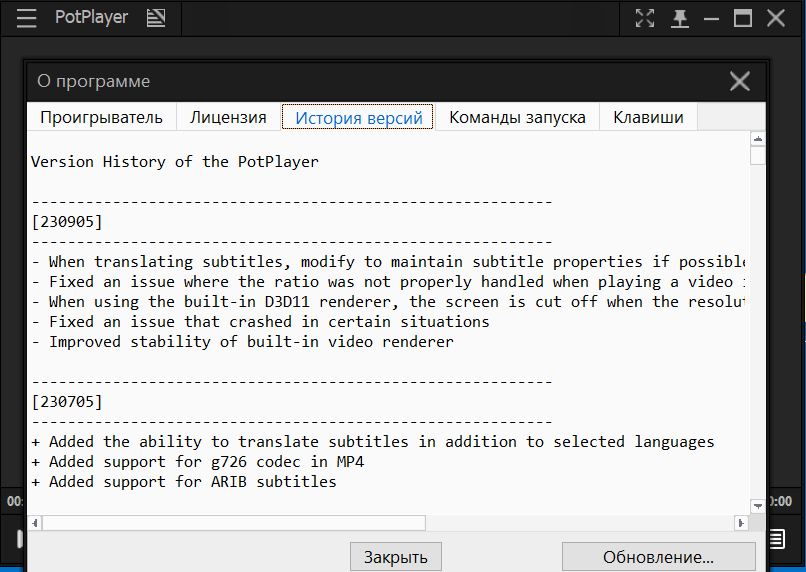Minimize the PotPlayer window

pos(711,20)
